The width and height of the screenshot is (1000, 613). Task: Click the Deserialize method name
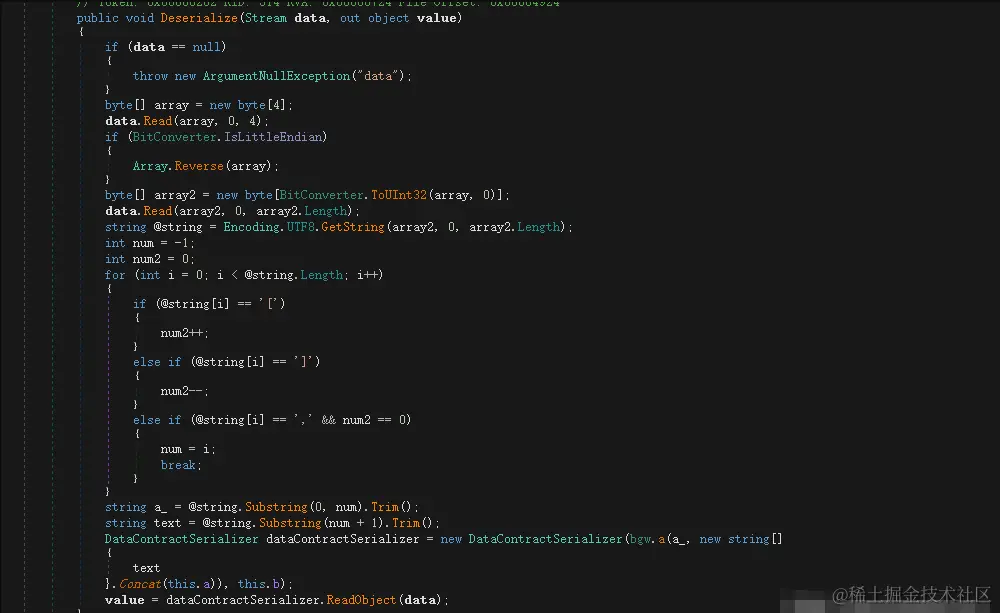[x=199, y=18]
